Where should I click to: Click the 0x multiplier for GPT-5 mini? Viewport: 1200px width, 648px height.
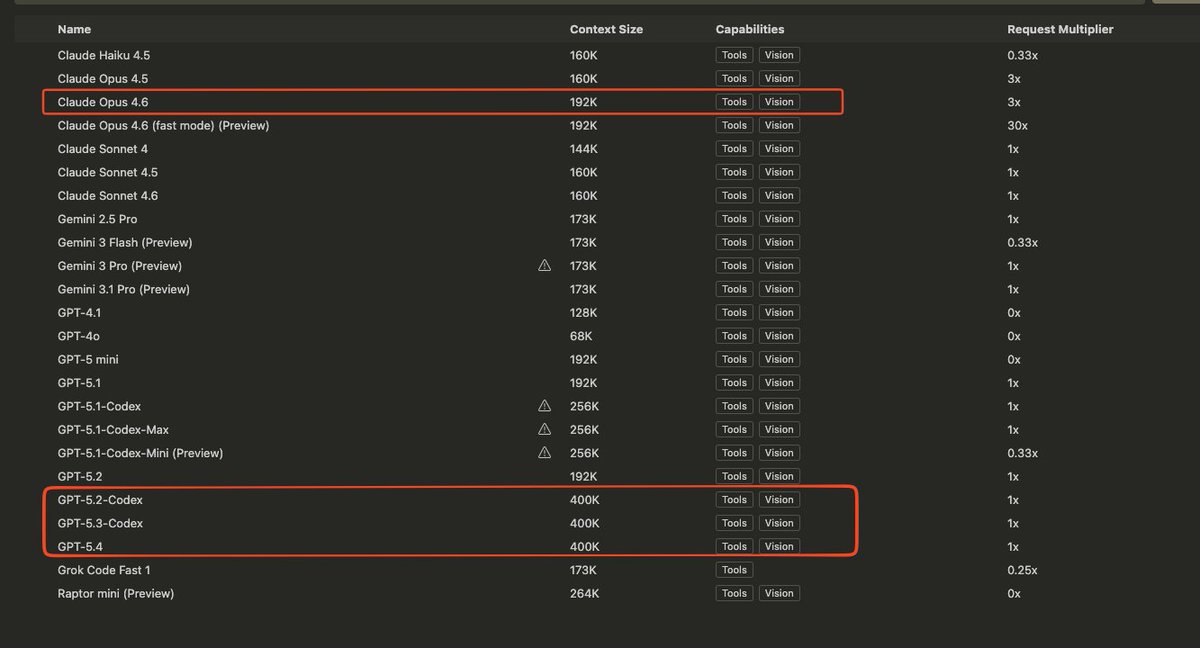[1013, 359]
